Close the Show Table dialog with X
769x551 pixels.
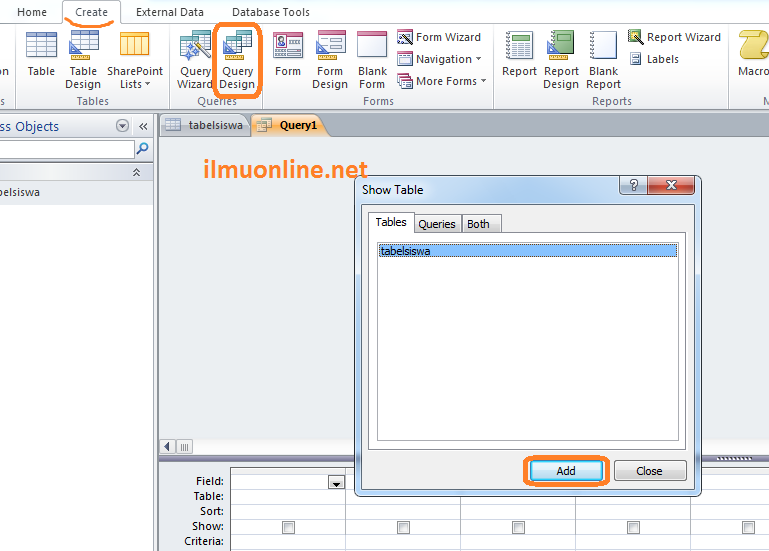point(671,185)
